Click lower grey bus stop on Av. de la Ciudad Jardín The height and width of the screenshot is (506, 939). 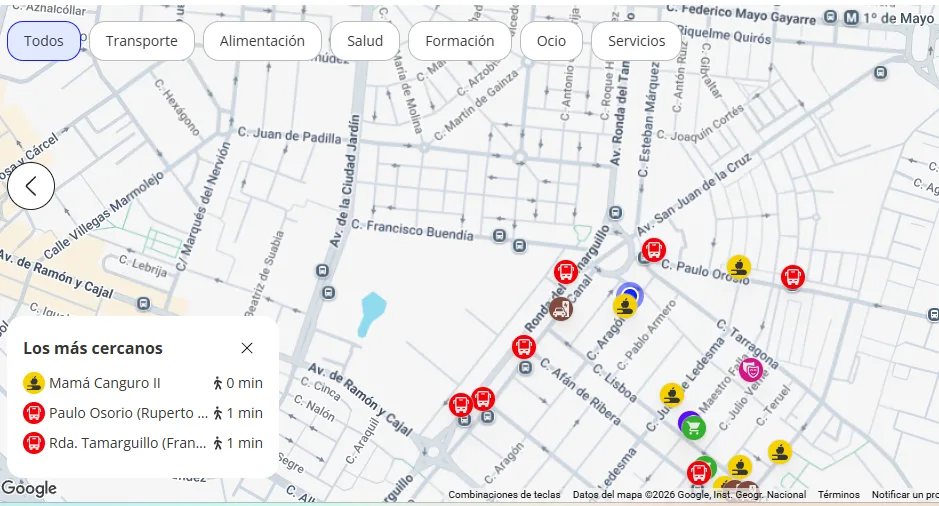pos(328,293)
